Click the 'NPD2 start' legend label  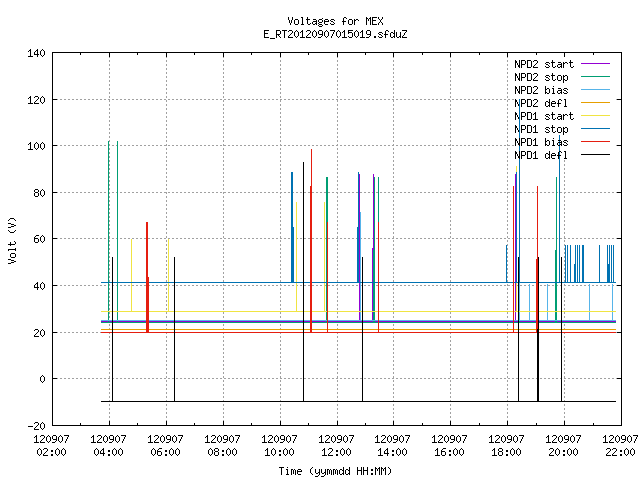click(x=544, y=64)
